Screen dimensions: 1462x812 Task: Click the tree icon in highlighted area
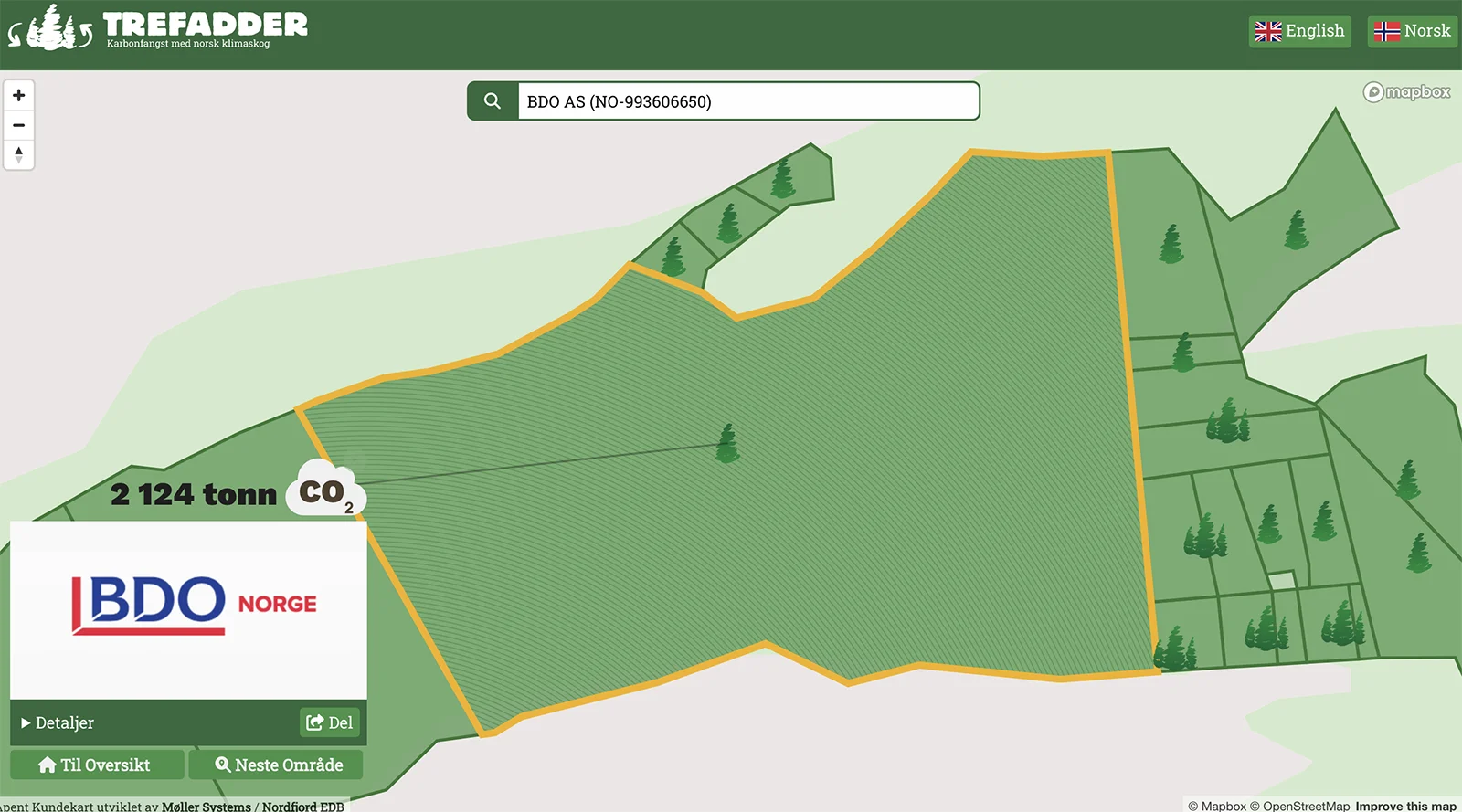(727, 443)
